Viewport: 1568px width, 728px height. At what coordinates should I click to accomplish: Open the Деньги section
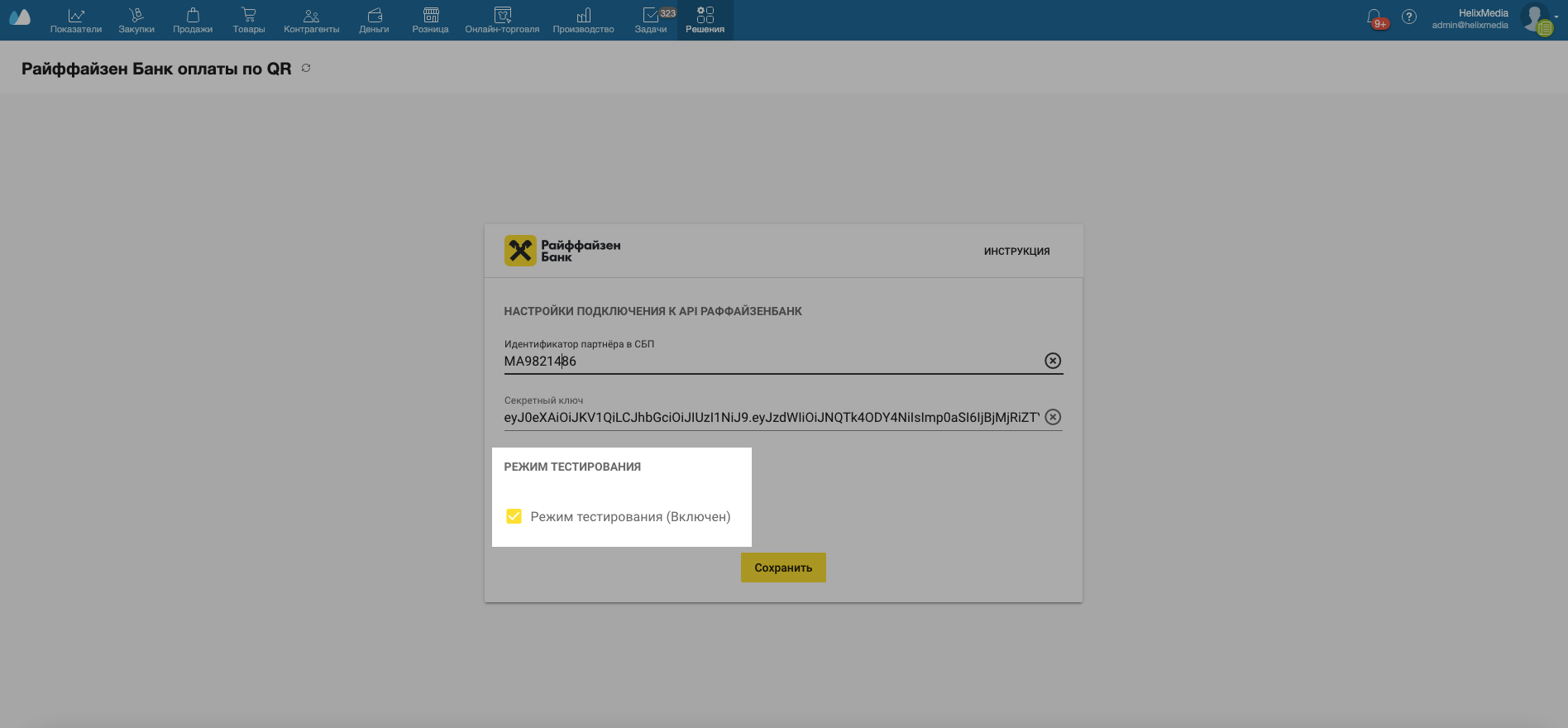[x=374, y=21]
